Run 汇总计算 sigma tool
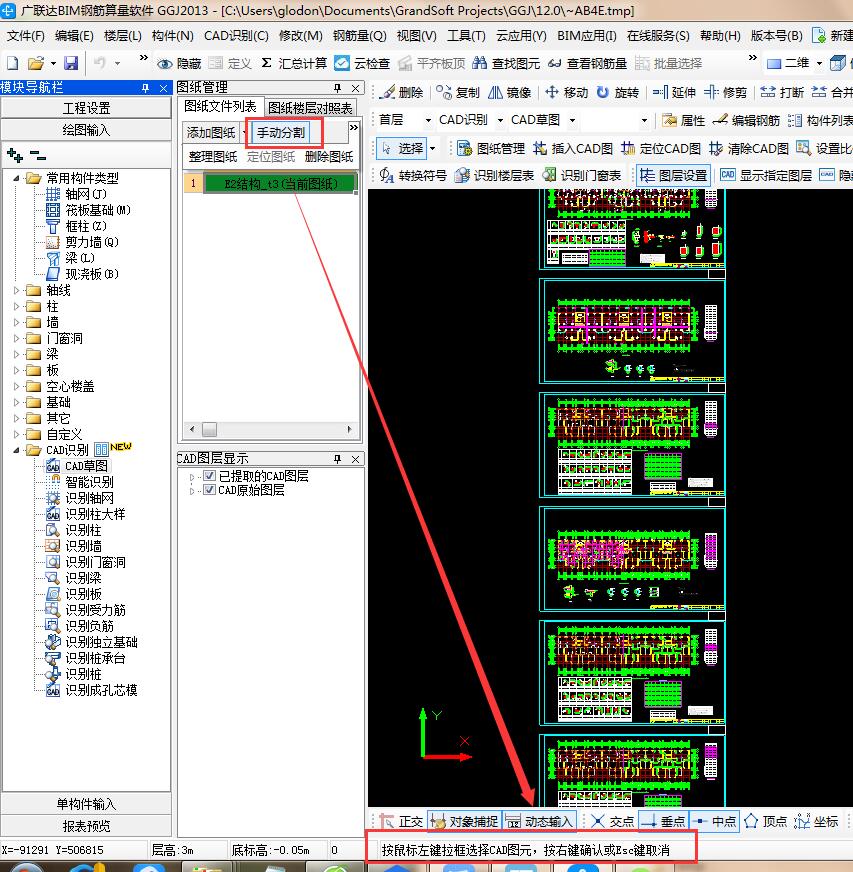Screen dimensions: 853x872 point(293,63)
